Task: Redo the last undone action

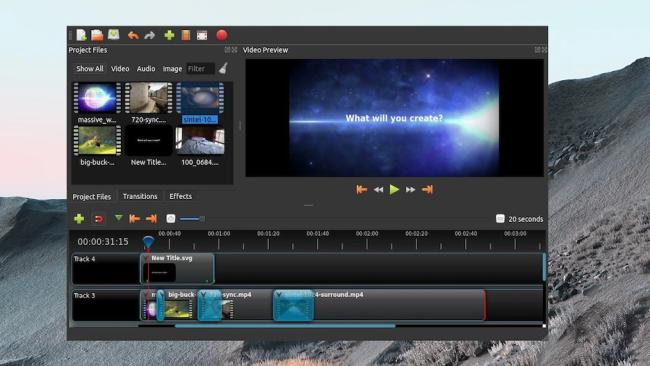Action: pyautogui.click(x=150, y=36)
